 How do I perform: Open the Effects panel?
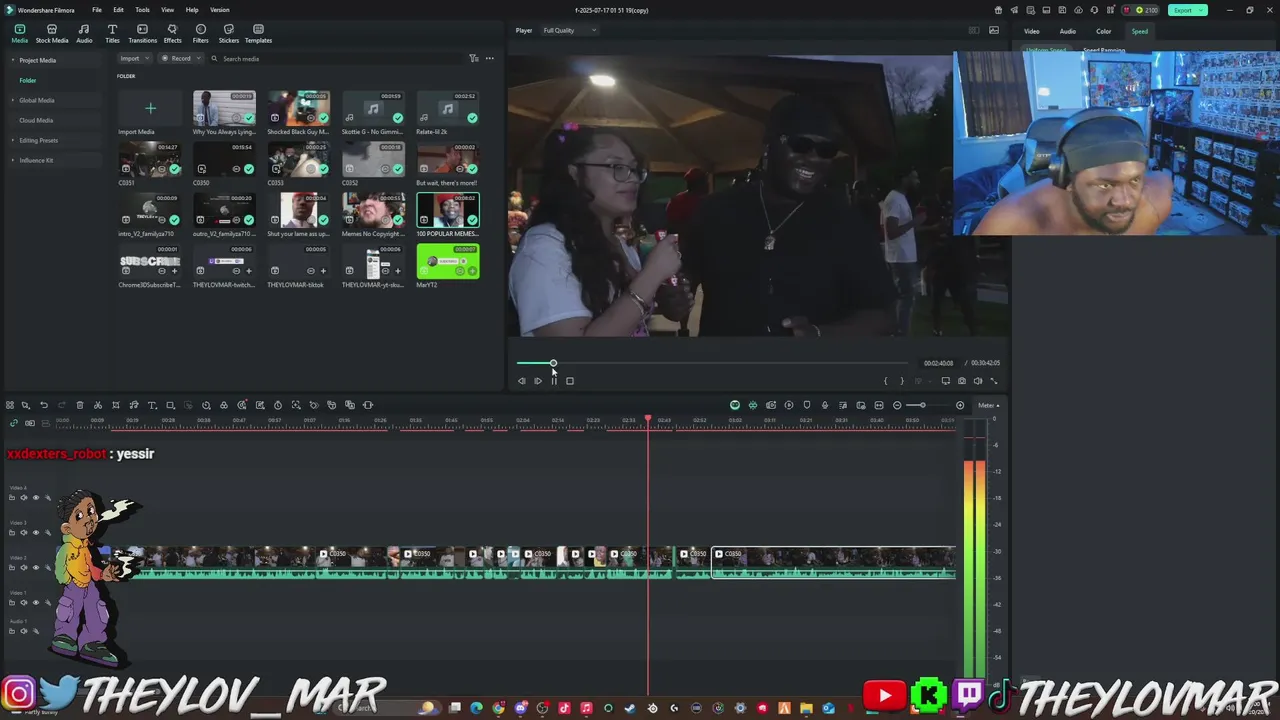172,34
